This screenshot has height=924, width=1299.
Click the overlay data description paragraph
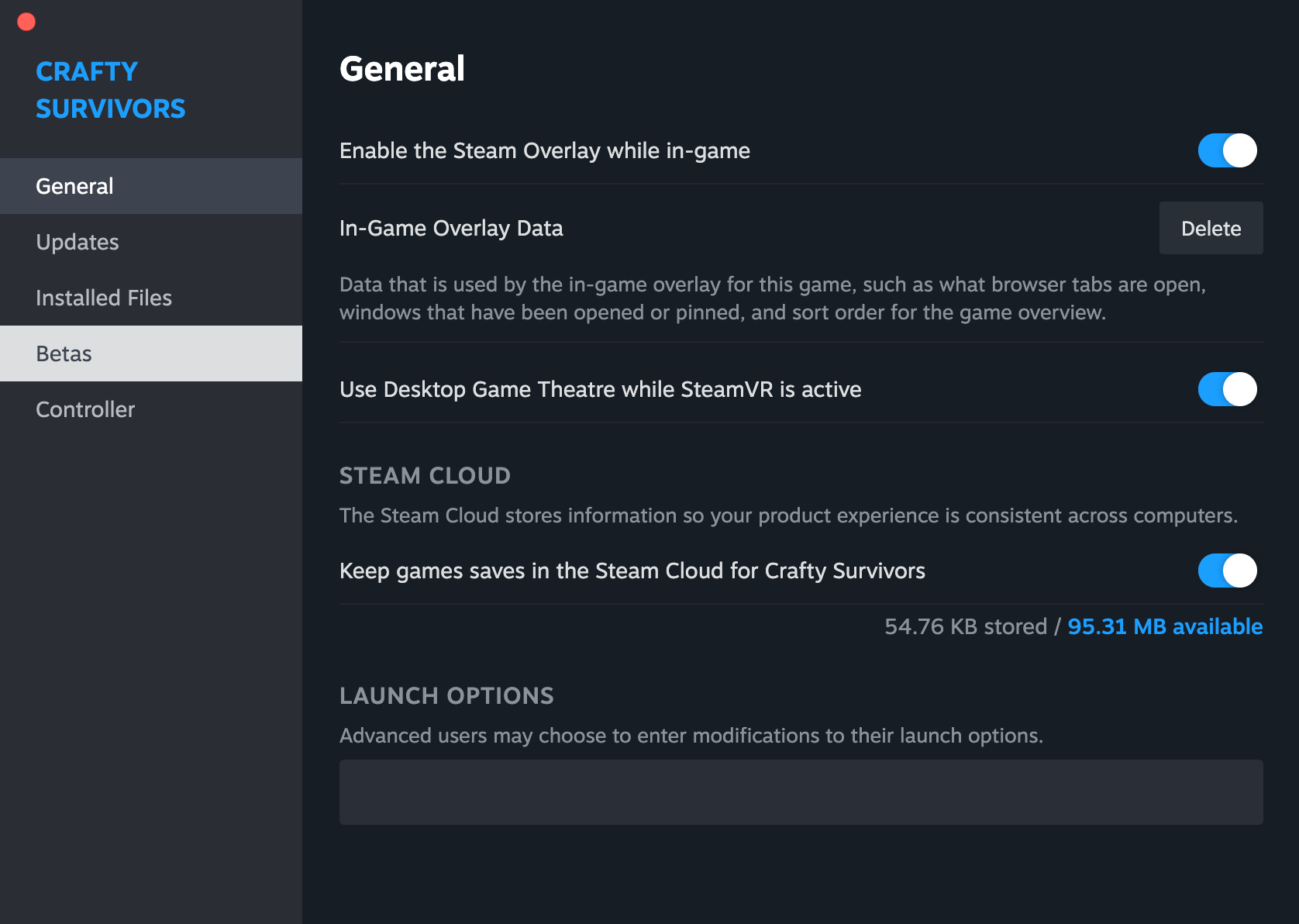click(773, 298)
